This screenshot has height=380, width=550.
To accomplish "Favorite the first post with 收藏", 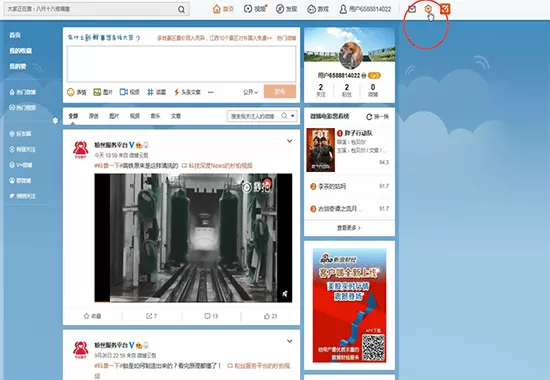I will (x=93, y=316).
